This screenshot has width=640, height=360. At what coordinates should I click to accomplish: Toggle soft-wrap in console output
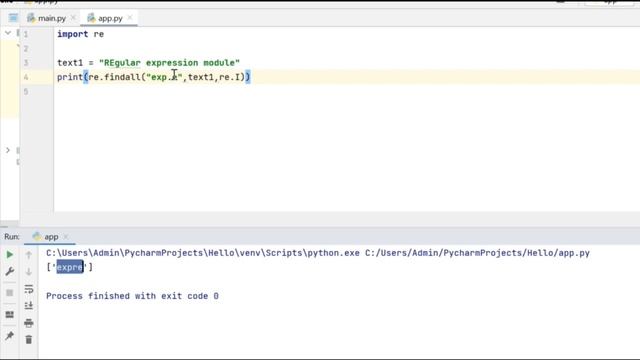click(x=29, y=289)
